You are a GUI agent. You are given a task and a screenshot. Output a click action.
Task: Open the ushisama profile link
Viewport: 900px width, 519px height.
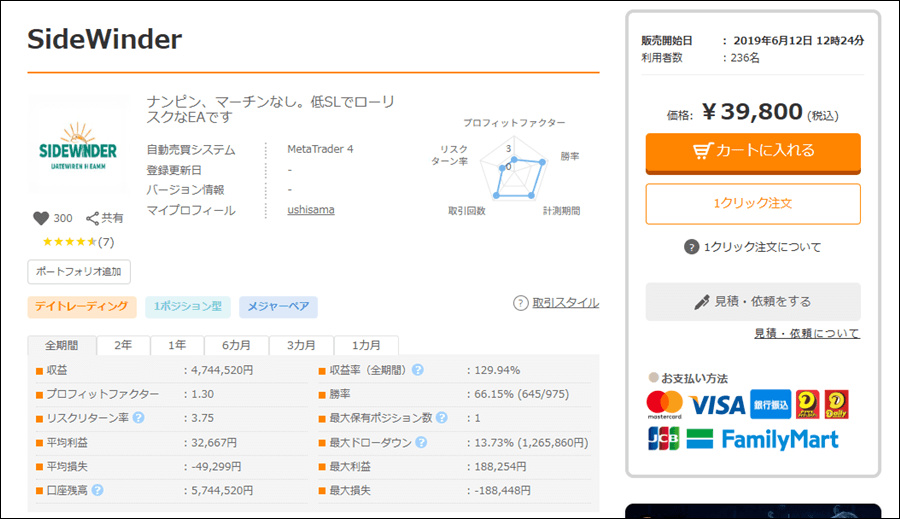[311, 210]
